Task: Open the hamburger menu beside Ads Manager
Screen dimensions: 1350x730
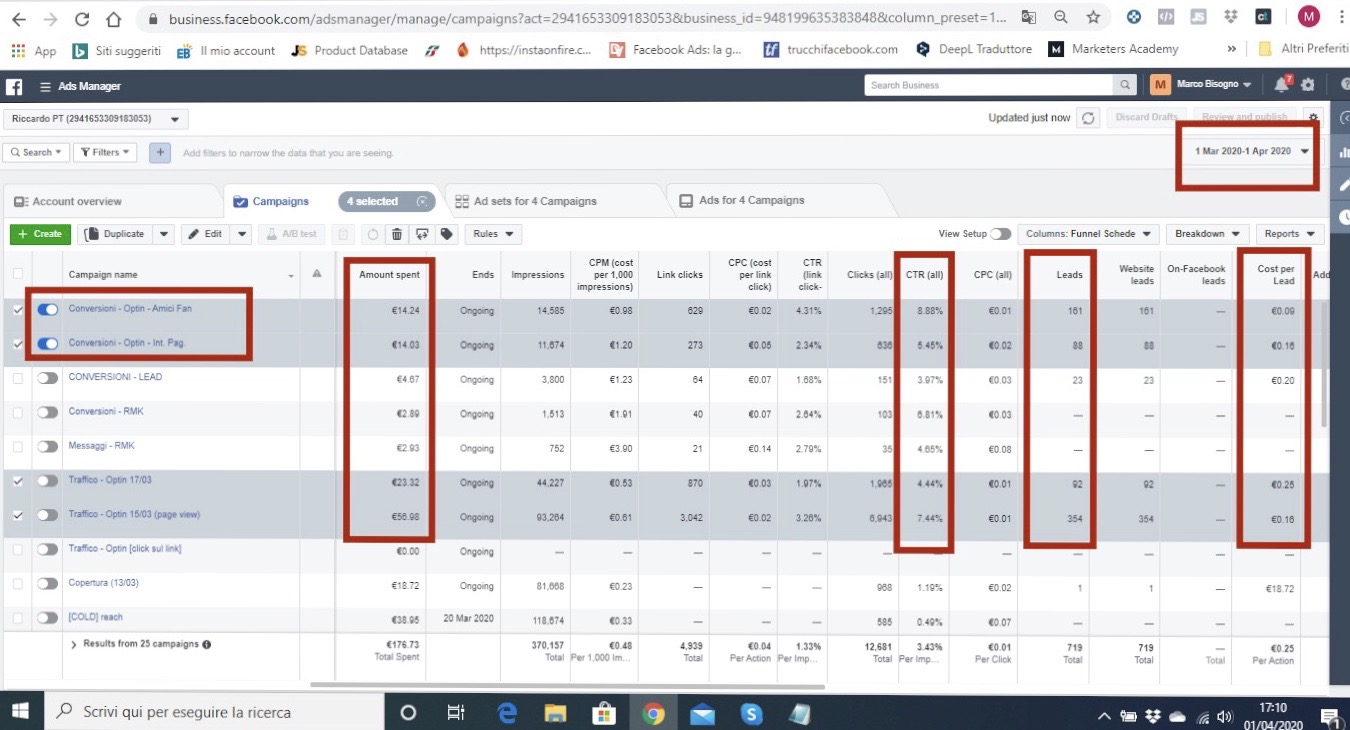Action: pyautogui.click(x=45, y=87)
